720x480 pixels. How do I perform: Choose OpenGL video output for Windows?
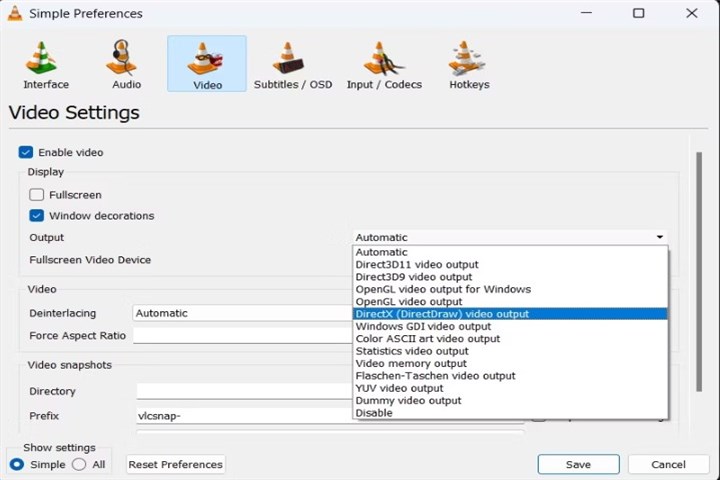(510, 289)
